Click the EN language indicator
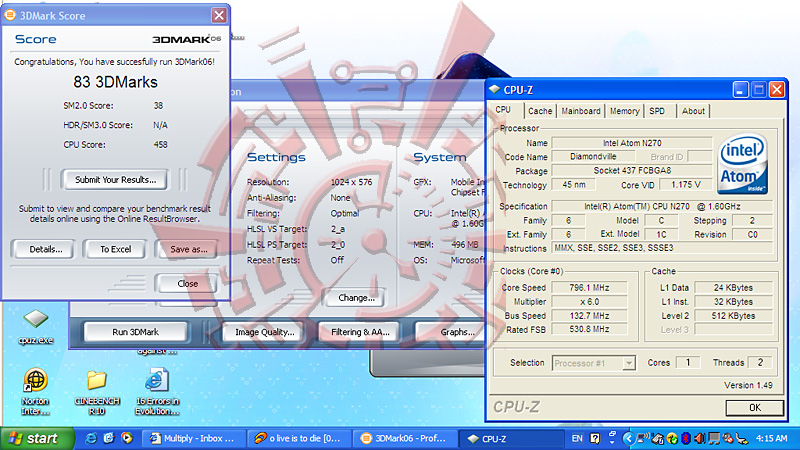 click(577, 438)
